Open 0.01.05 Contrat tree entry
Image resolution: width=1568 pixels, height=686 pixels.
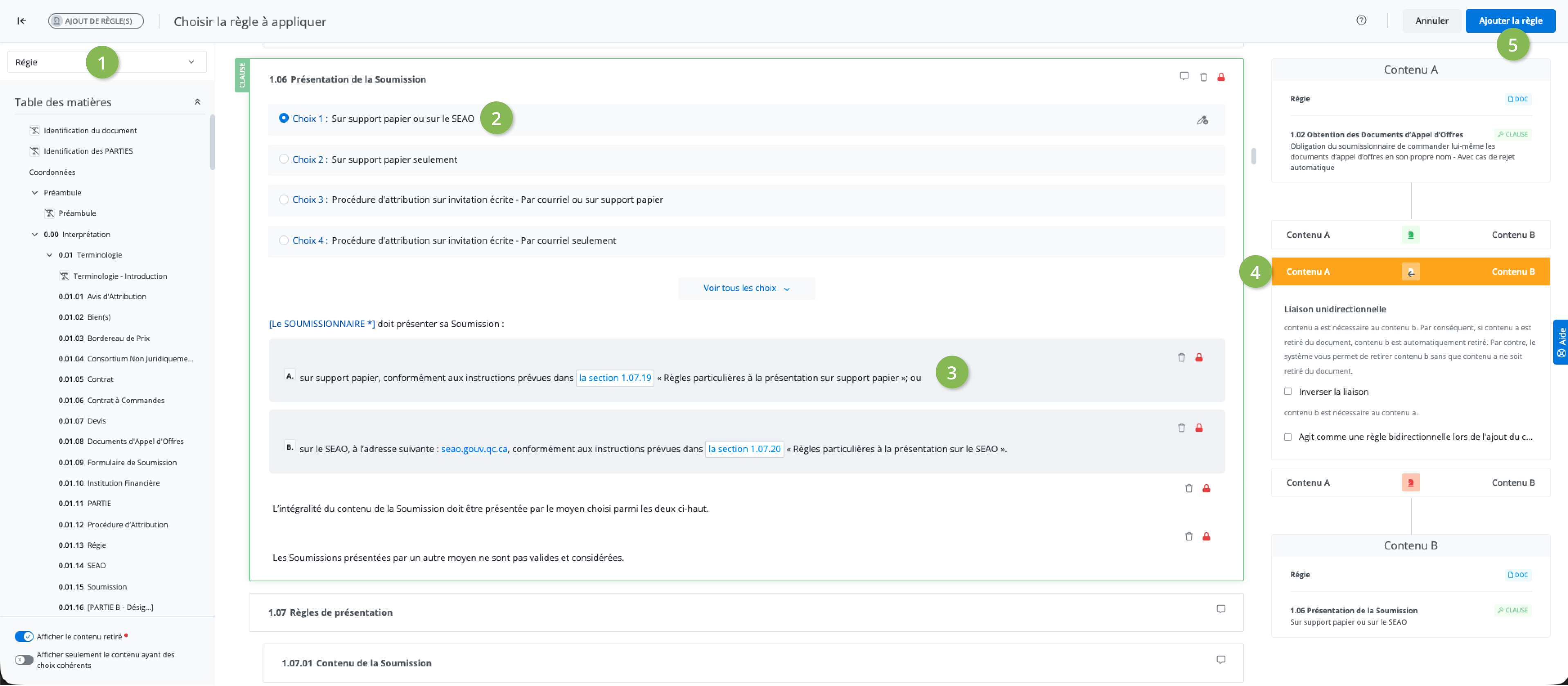pos(86,379)
